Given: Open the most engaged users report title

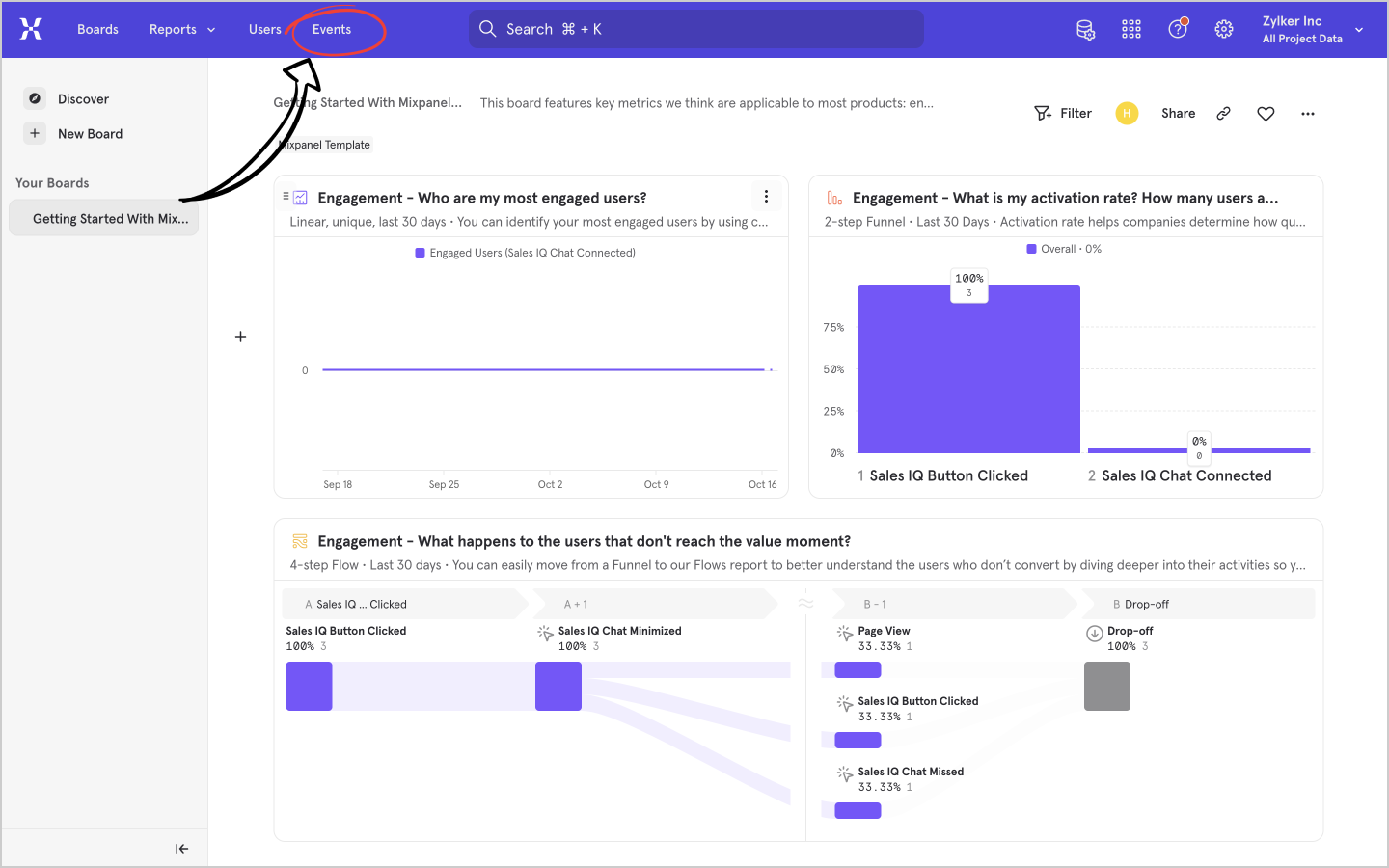Looking at the screenshot, I should tap(482, 198).
